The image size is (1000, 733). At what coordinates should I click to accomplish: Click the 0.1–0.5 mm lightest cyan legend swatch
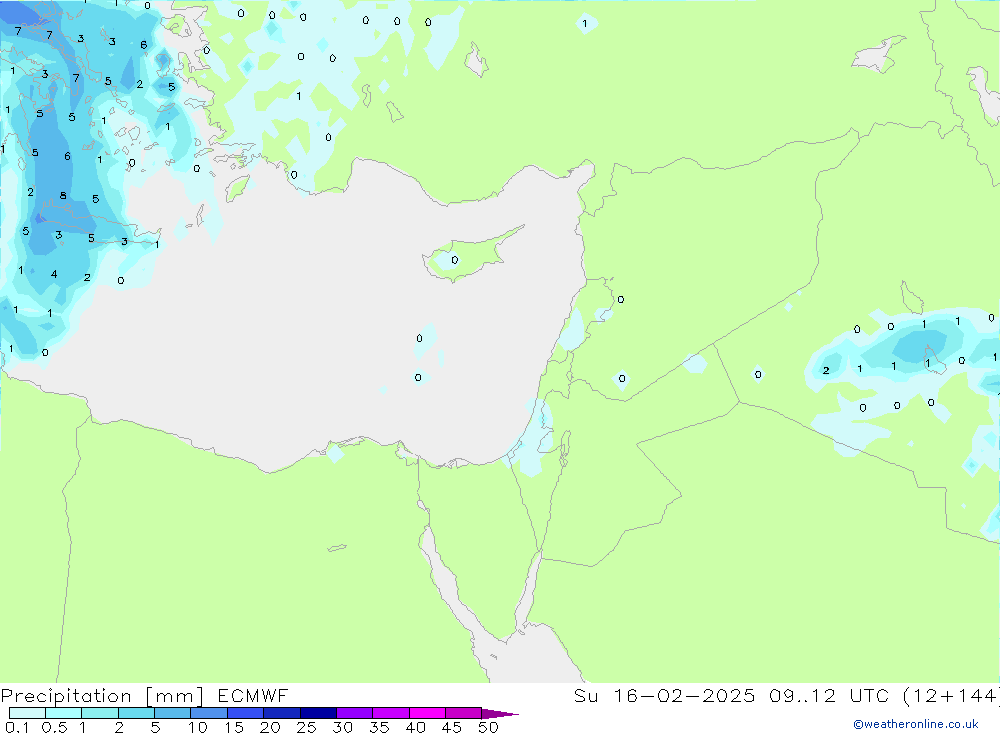point(27,713)
